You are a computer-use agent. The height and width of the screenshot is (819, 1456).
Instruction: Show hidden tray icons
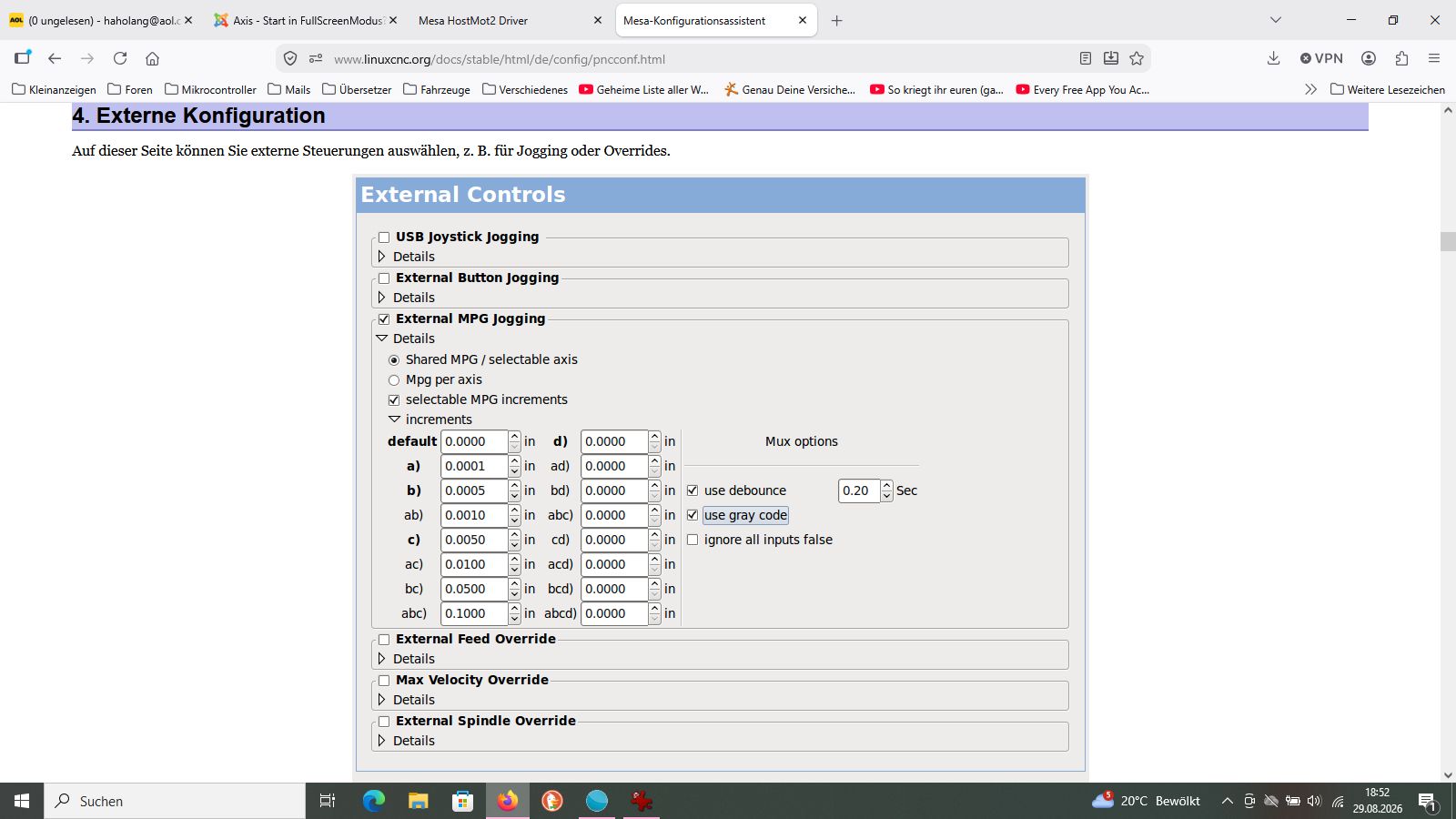[1227, 801]
